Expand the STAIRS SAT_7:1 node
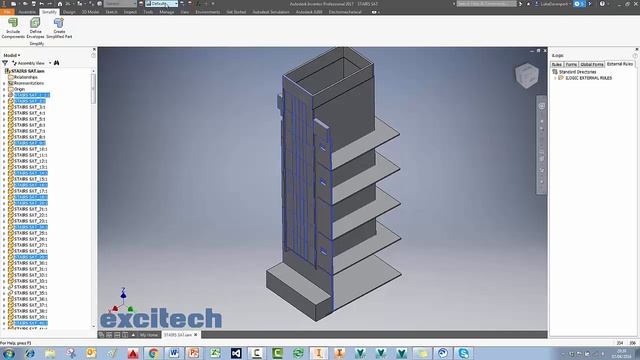640x360 pixels. pos(4,131)
